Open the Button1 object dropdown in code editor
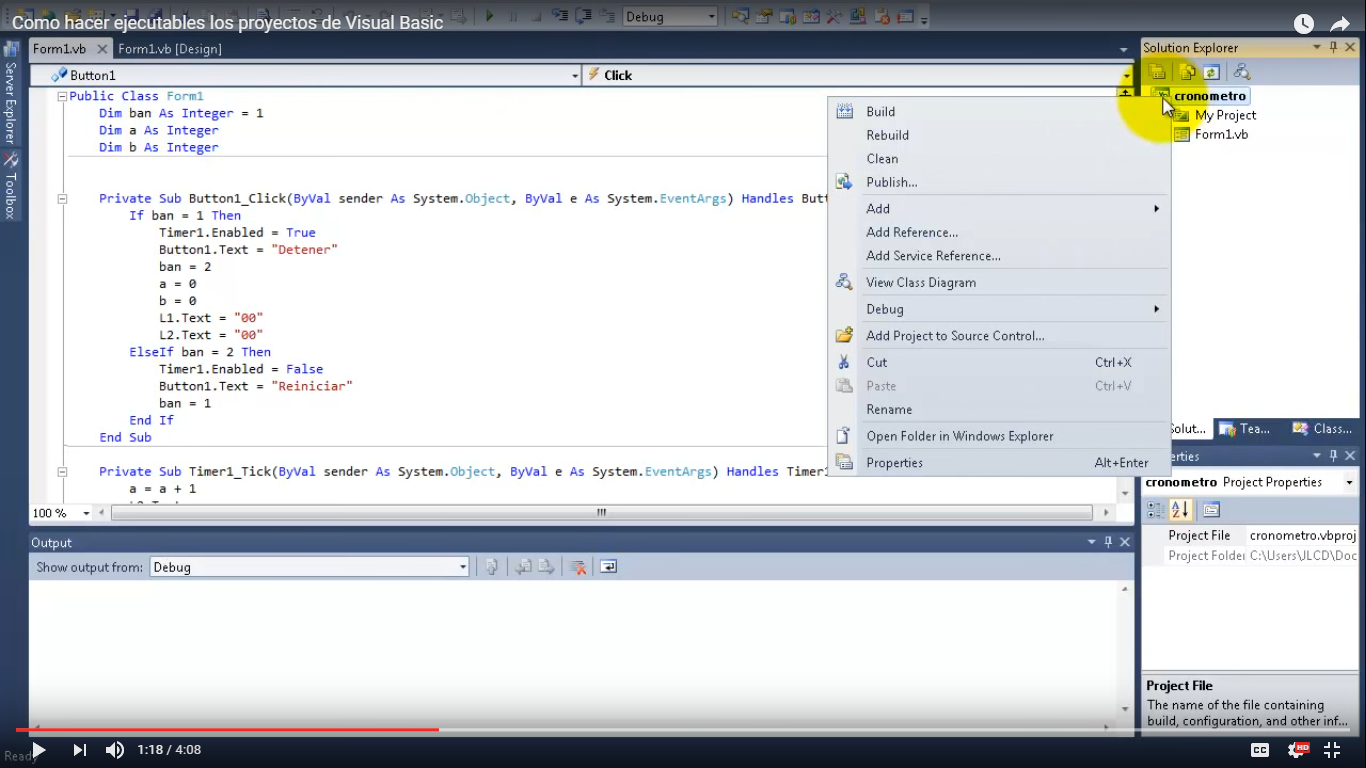The height and width of the screenshot is (768, 1366). click(x=575, y=74)
